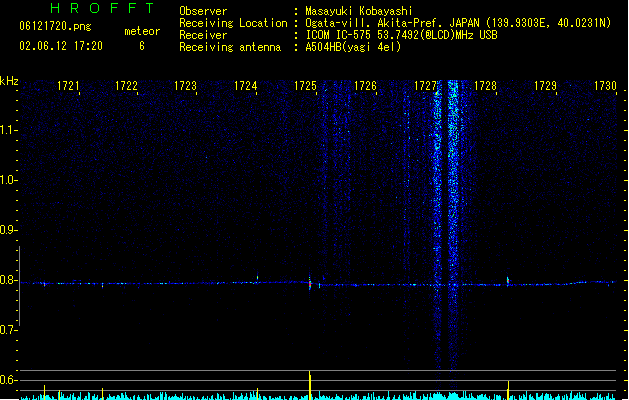
Task: Click time axis label 1726
Action: click(x=365, y=86)
